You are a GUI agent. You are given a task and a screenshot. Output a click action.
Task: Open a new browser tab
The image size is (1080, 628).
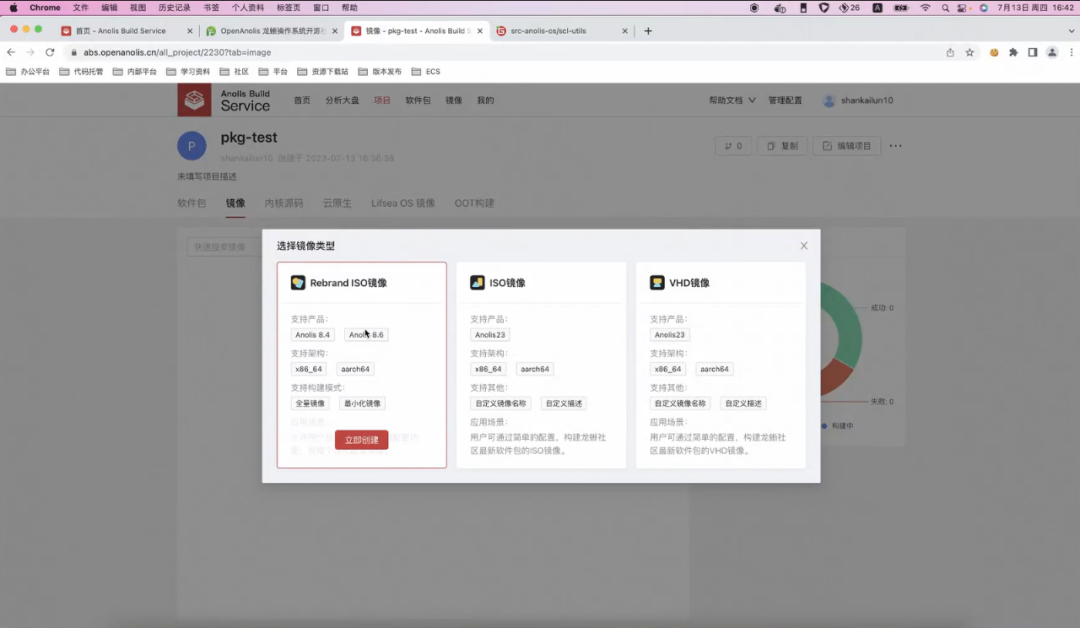click(648, 31)
